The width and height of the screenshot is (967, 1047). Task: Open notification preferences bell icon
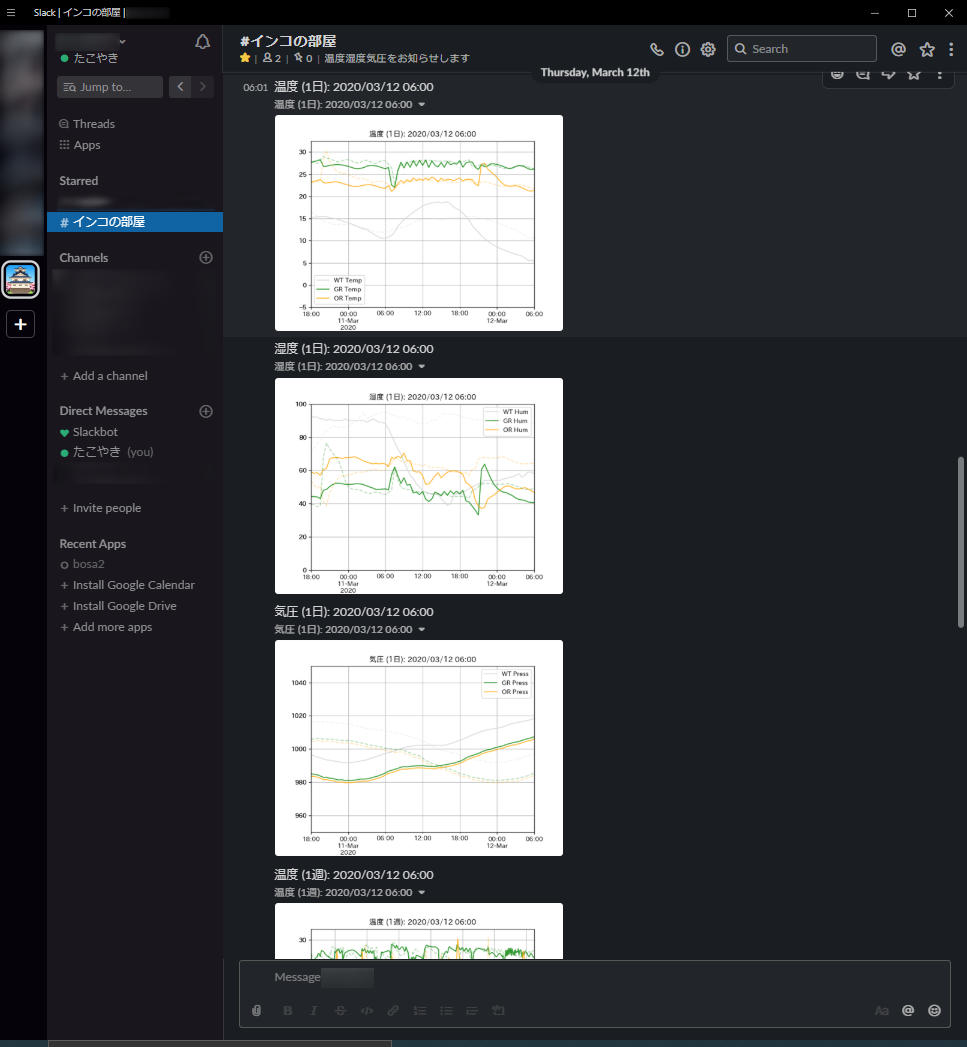click(202, 42)
